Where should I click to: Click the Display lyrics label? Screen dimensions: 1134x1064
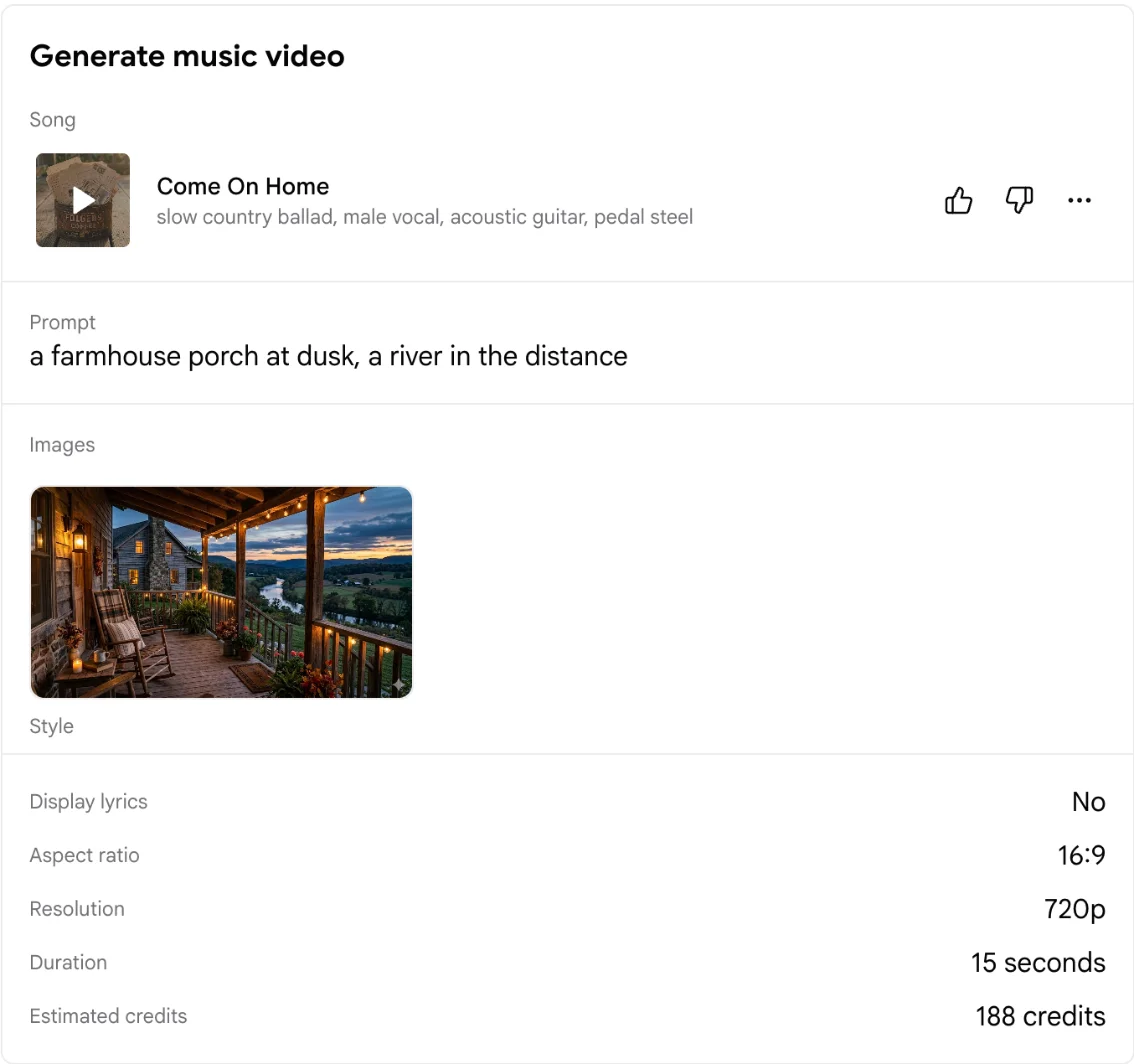click(x=88, y=801)
